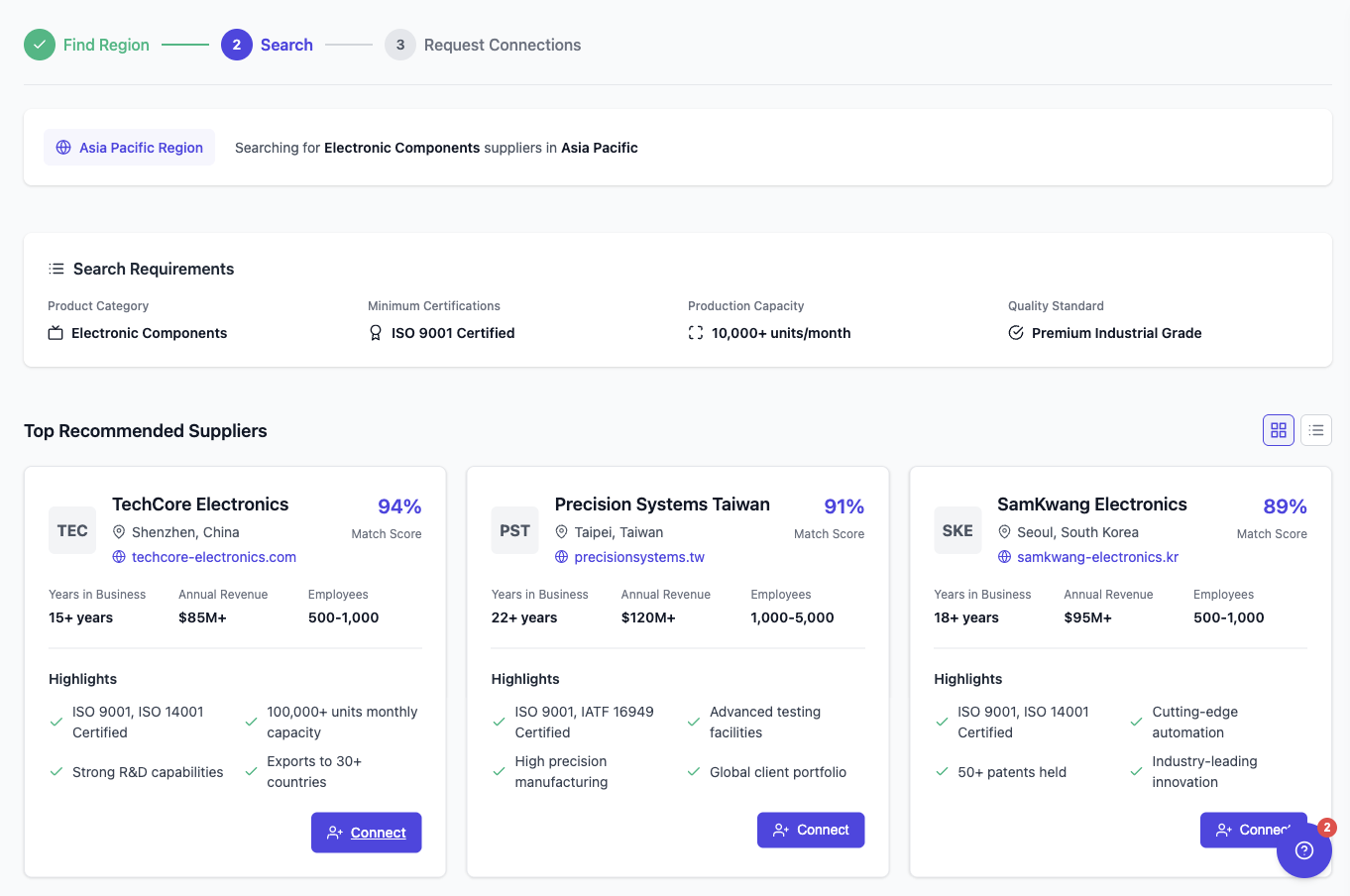Click the checkmark icon beside Premium Industrial Grade

tap(1016, 333)
